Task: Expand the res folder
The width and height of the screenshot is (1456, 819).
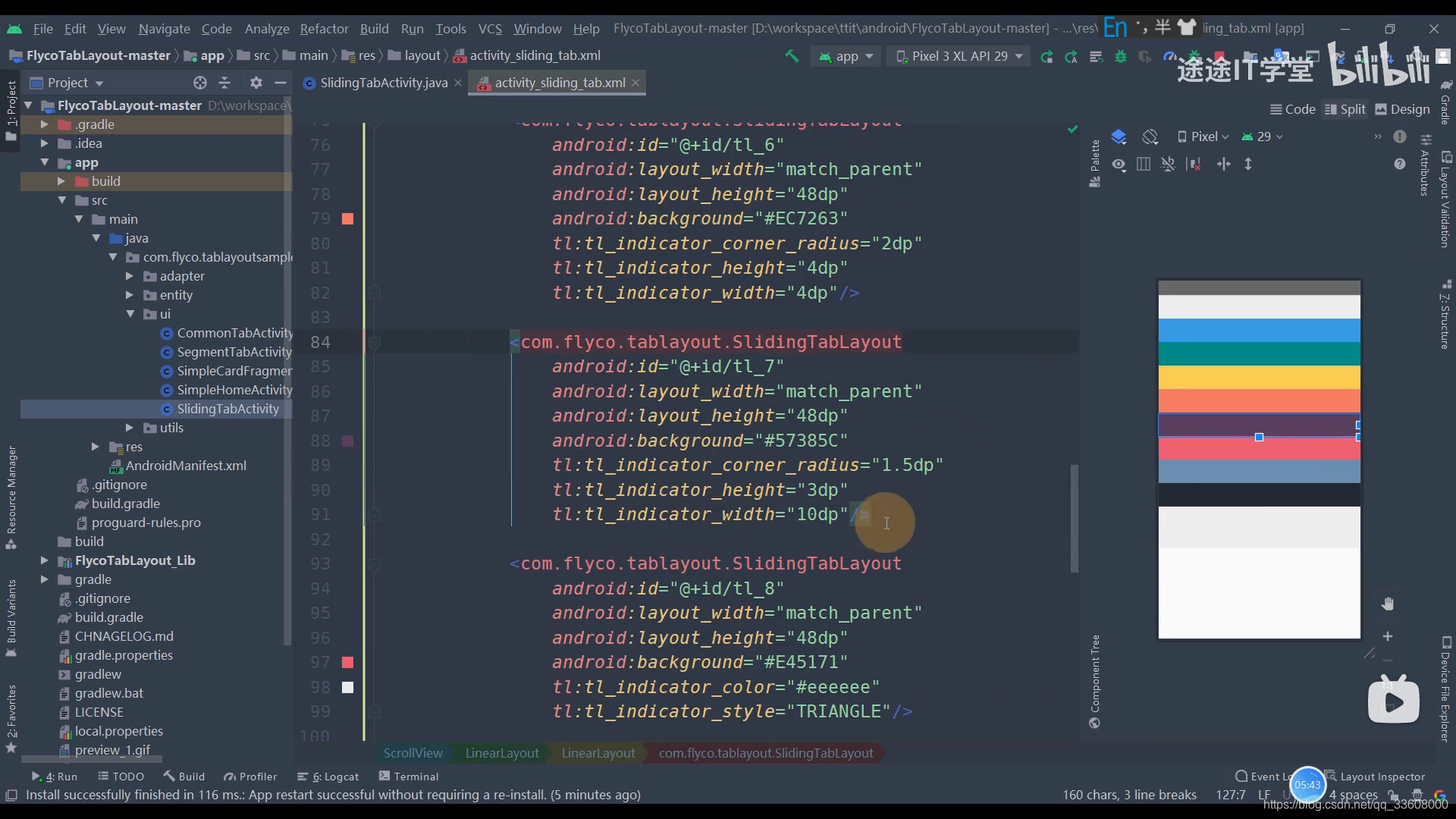Action: 95,447
